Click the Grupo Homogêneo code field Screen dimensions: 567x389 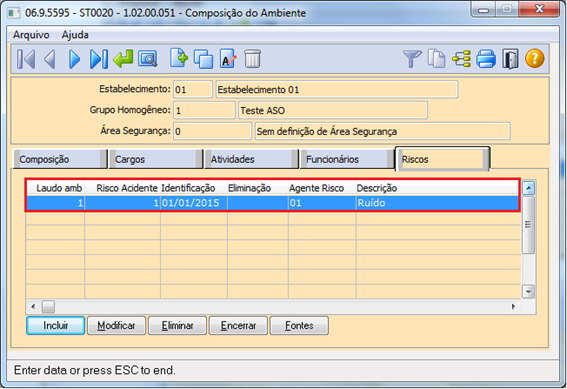pyautogui.click(x=204, y=110)
